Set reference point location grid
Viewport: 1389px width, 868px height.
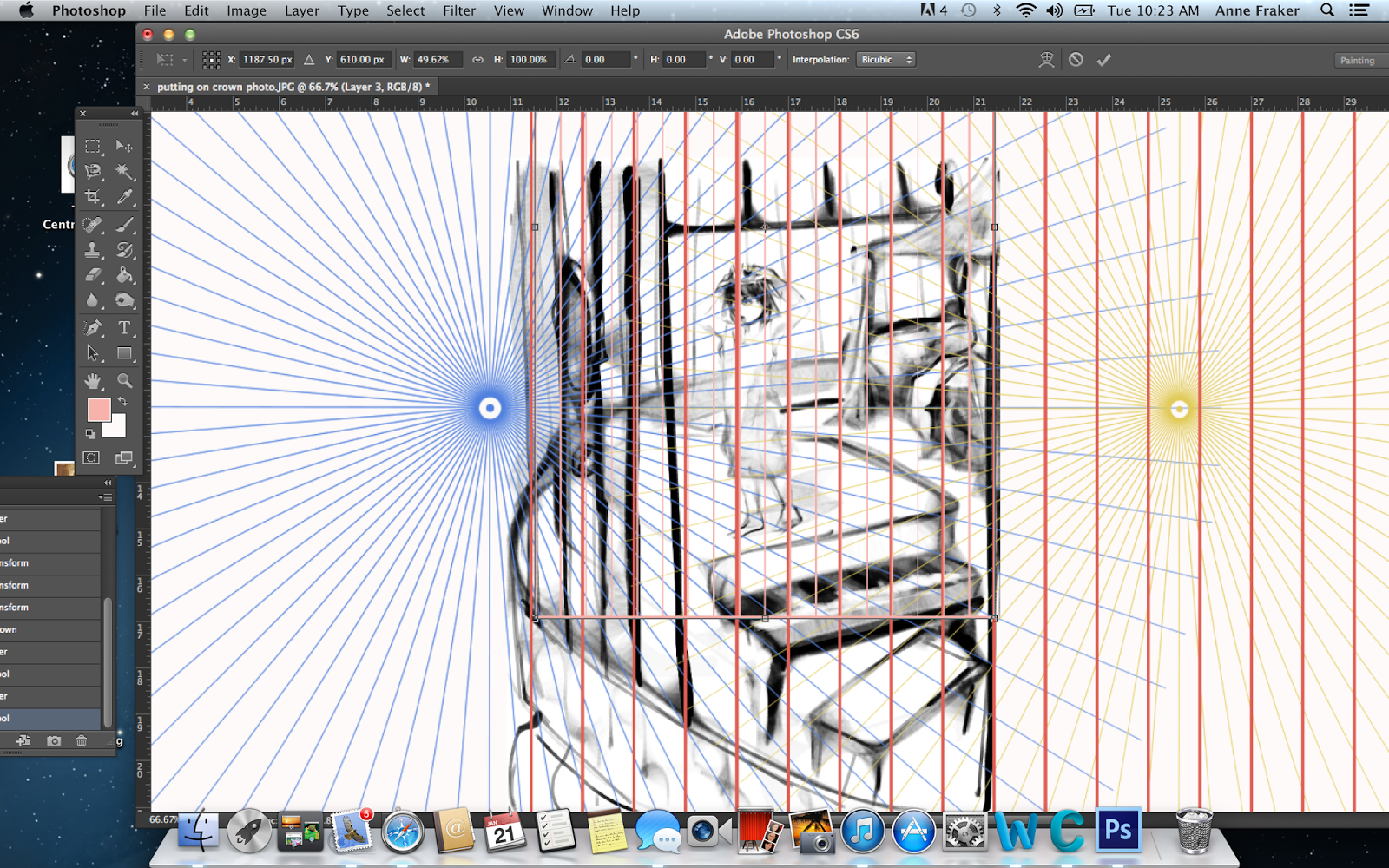coord(211,60)
